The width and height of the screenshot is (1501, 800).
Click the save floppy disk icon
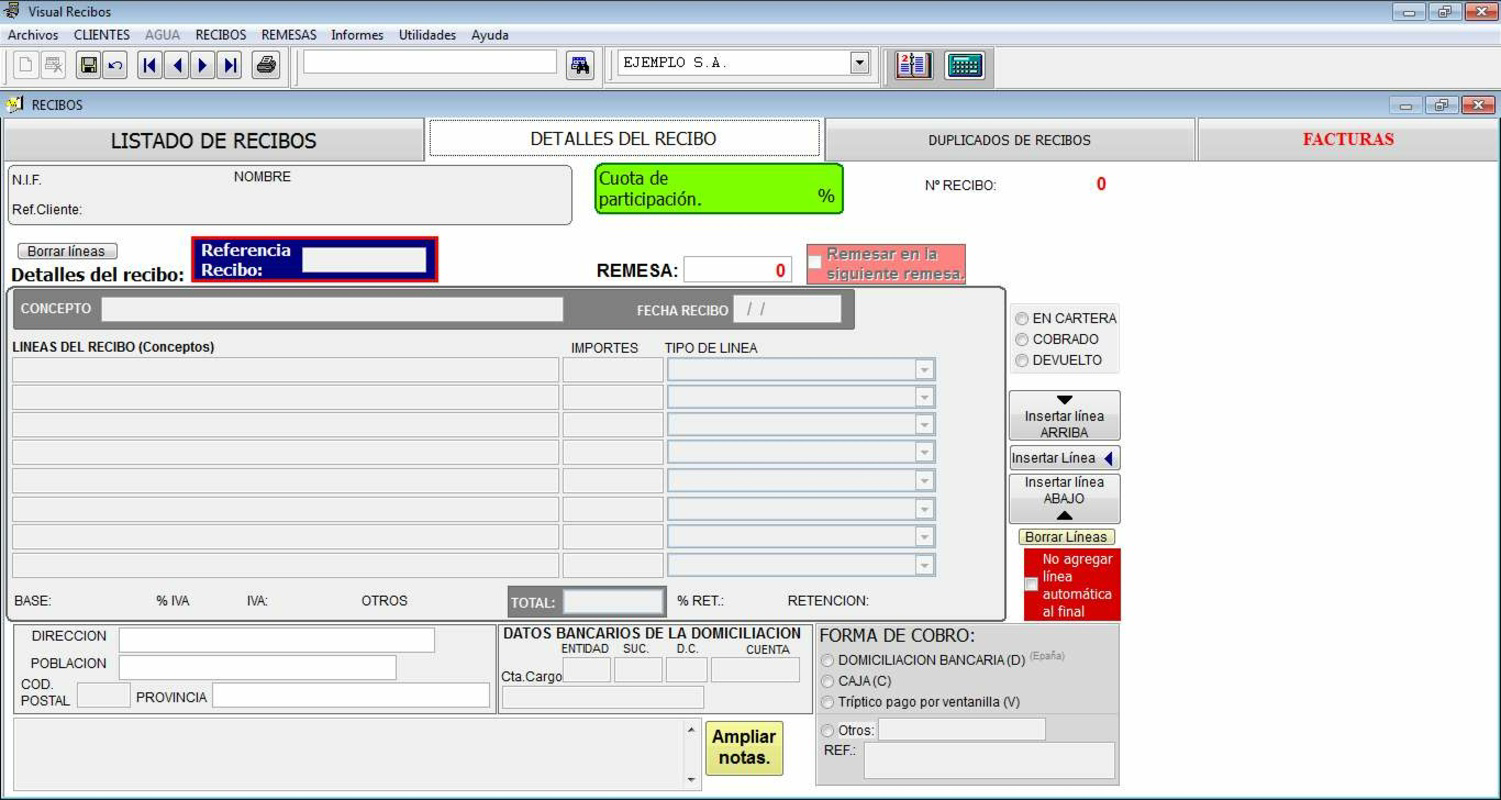(88, 66)
